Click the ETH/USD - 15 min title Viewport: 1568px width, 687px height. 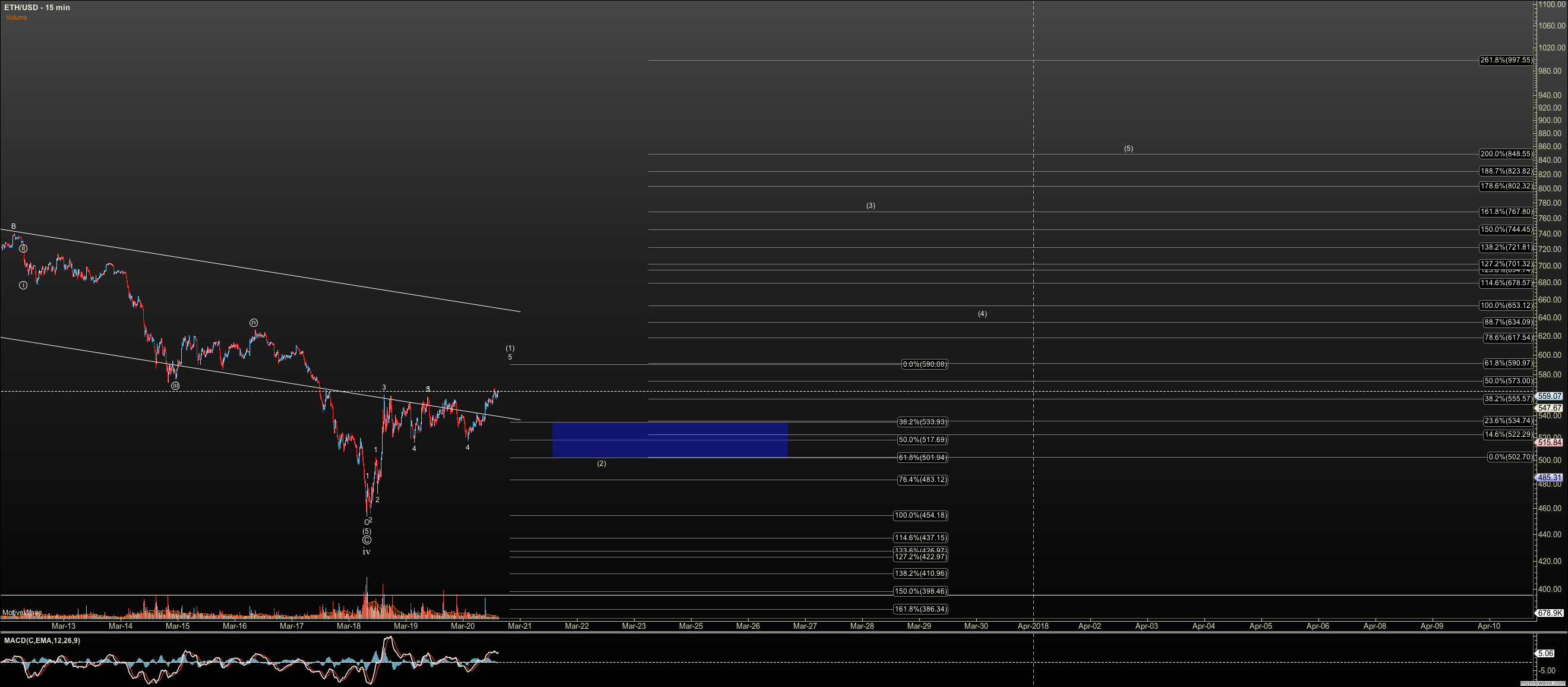coord(36,7)
